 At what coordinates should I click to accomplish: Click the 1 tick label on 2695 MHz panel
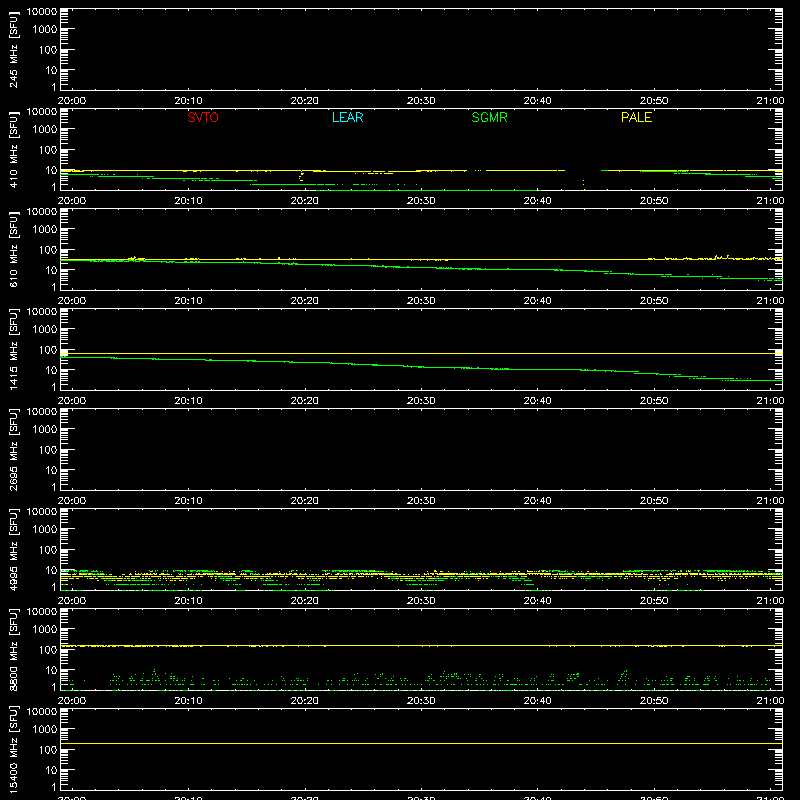pyautogui.click(x=54, y=487)
